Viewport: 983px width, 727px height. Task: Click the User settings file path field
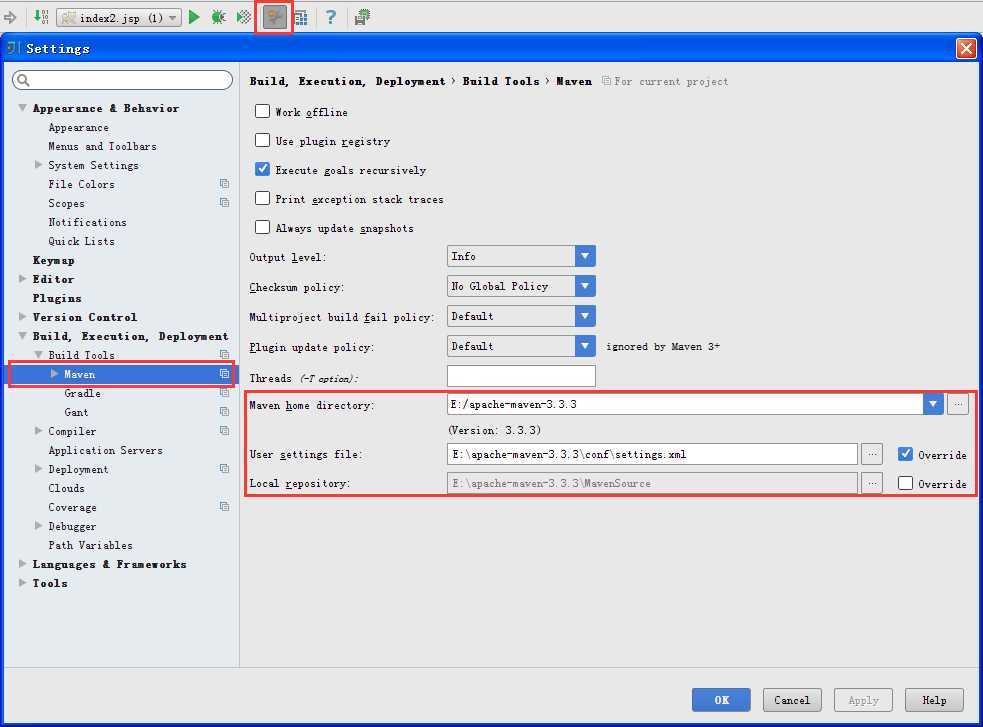[x=652, y=454]
